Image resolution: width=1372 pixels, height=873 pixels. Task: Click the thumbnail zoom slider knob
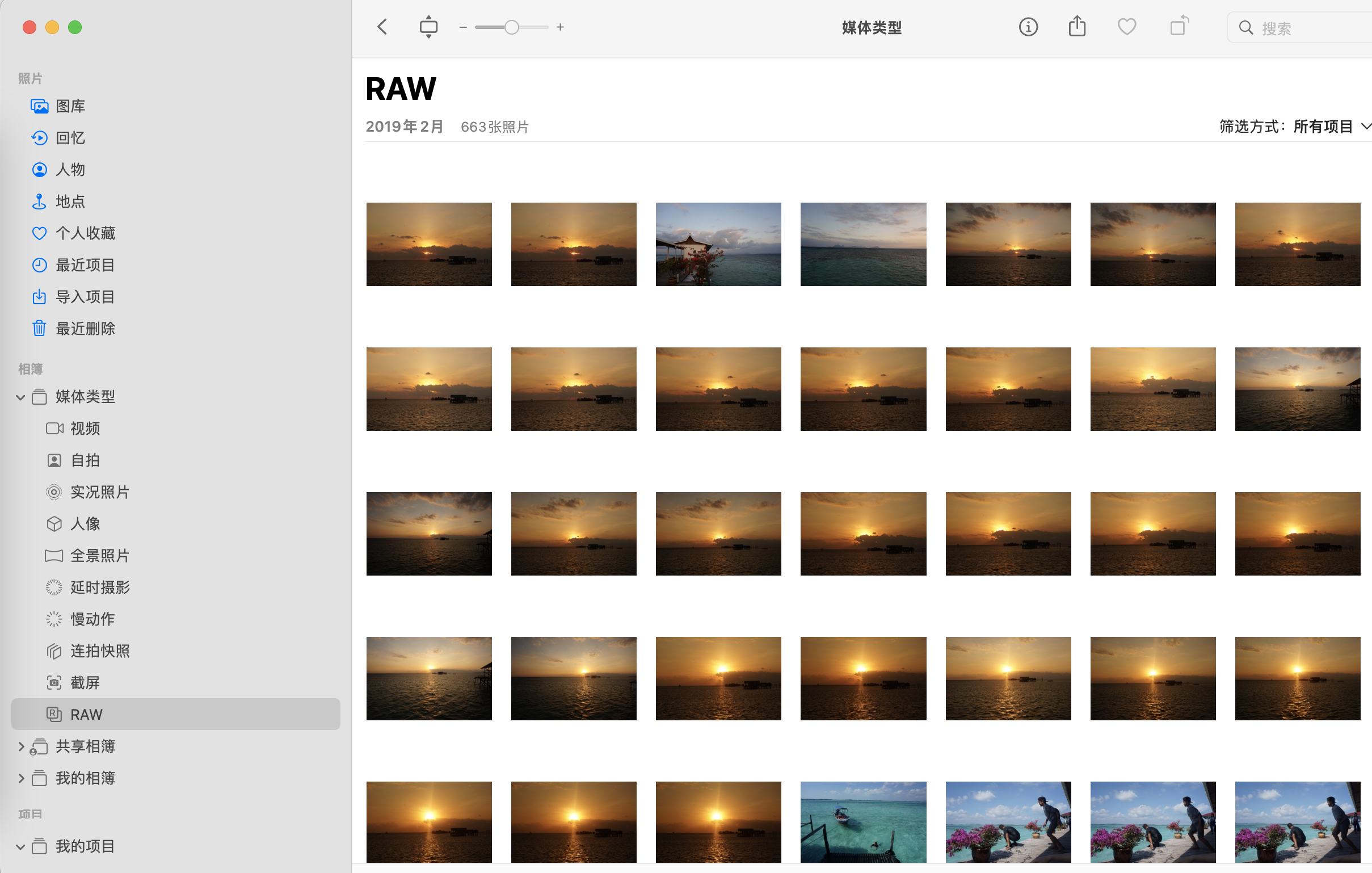(512, 27)
